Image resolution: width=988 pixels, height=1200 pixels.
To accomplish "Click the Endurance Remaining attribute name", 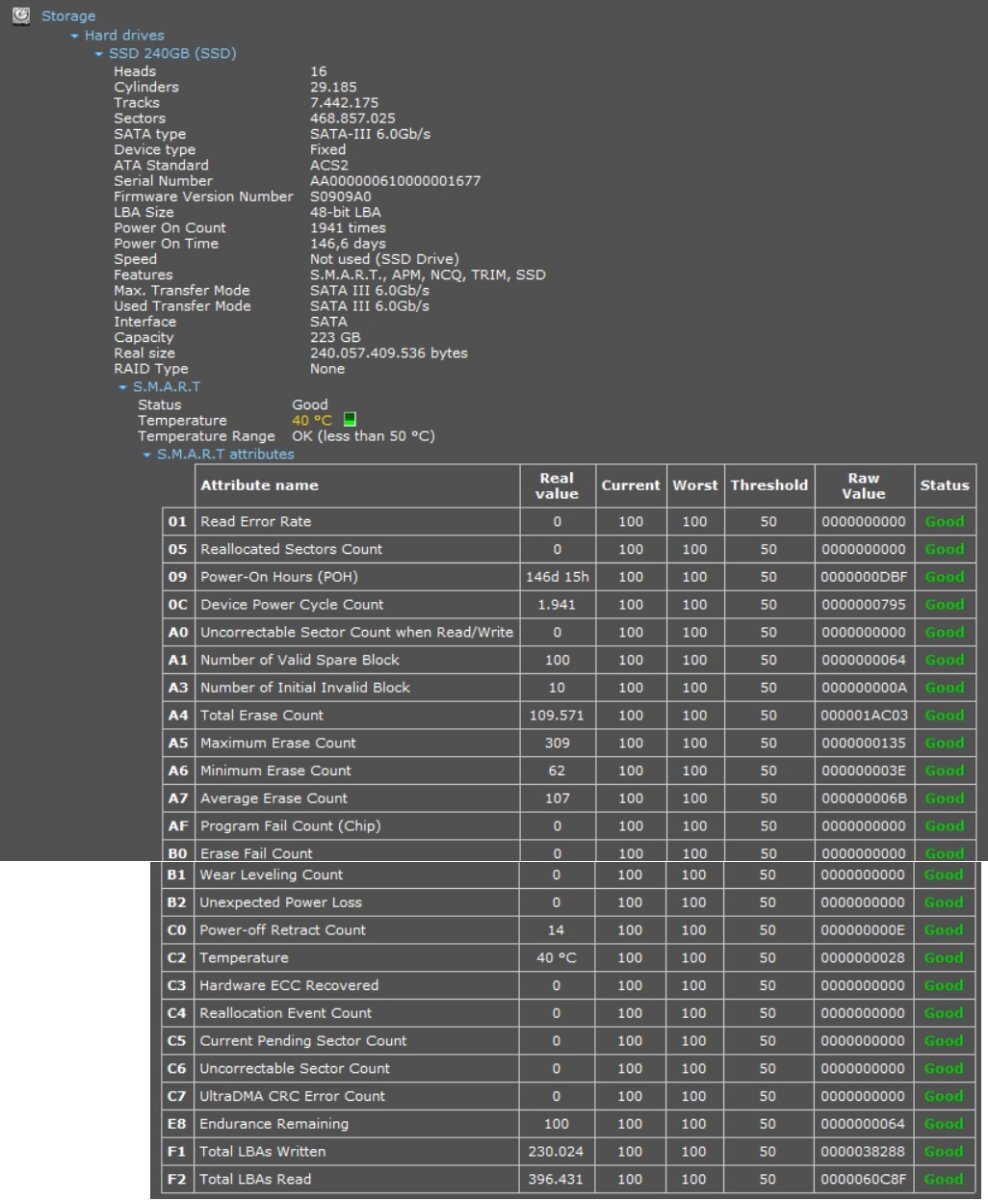I will click(x=274, y=1124).
